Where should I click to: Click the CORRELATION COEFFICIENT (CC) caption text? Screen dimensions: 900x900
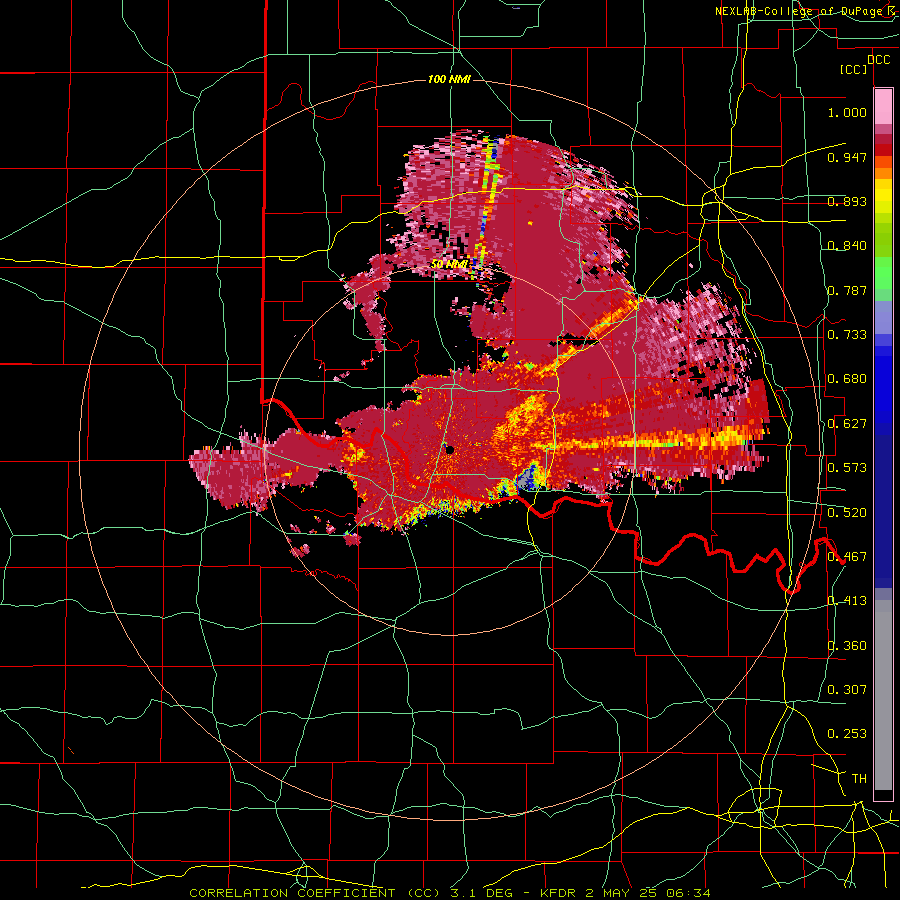click(x=314, y=893)
